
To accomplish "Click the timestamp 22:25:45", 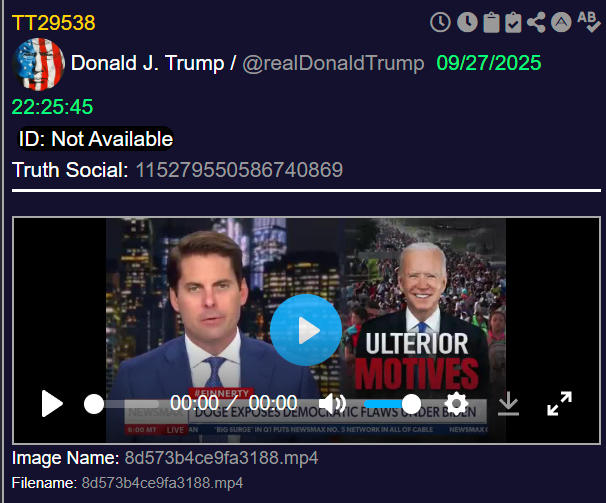I will pyautogui.click(x=53, y=107).
